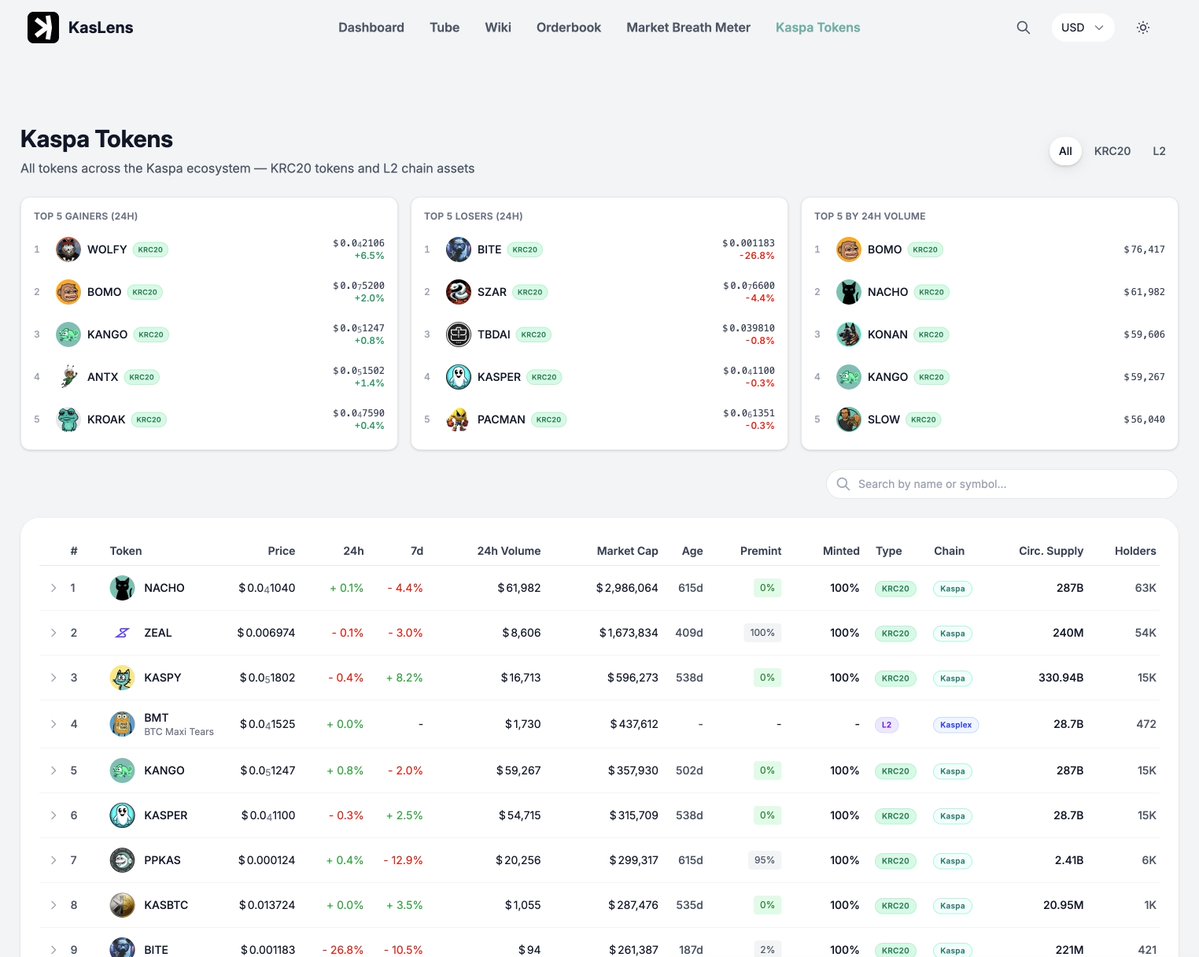The width and height of the screenshot is (1199, 957).
Task: Open the Orderbook nav item
Action: [x=569, y=28]
